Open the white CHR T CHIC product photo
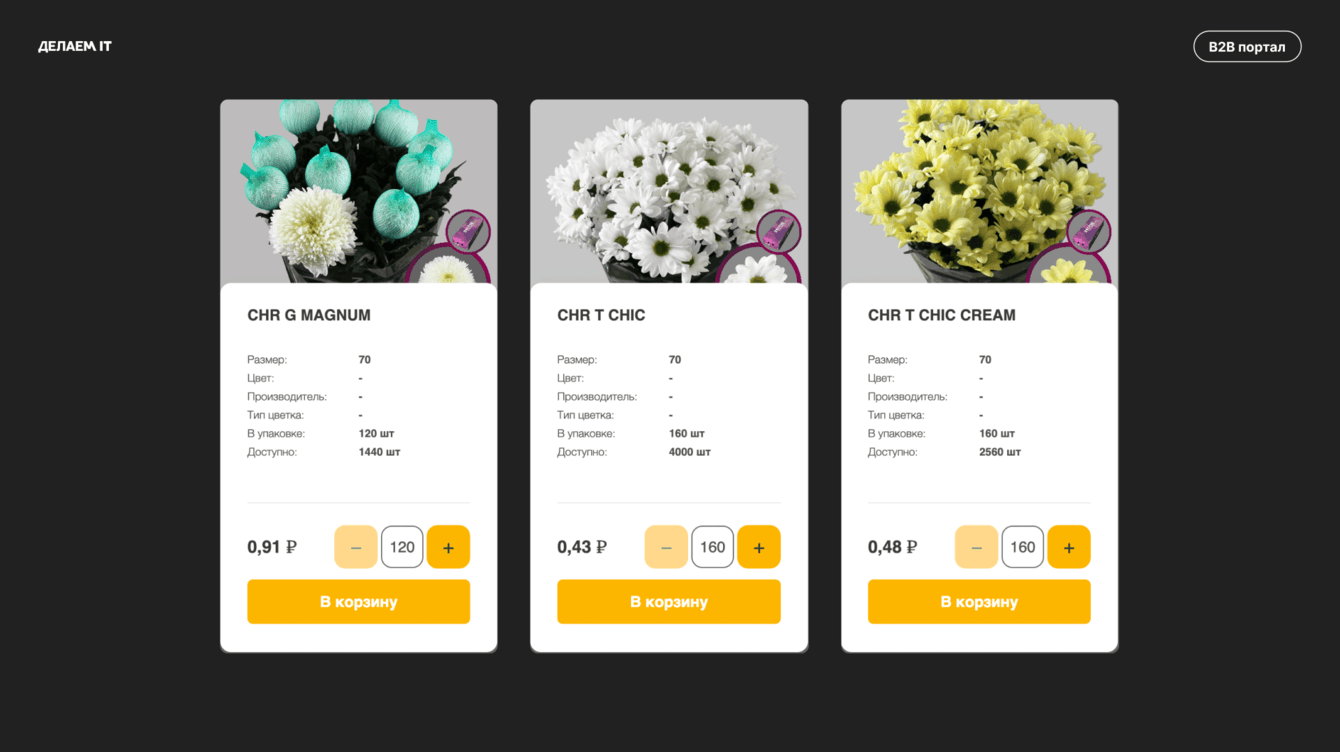Image resolution: width=1340 pixels, height=752 pixels. coord(669,191)
